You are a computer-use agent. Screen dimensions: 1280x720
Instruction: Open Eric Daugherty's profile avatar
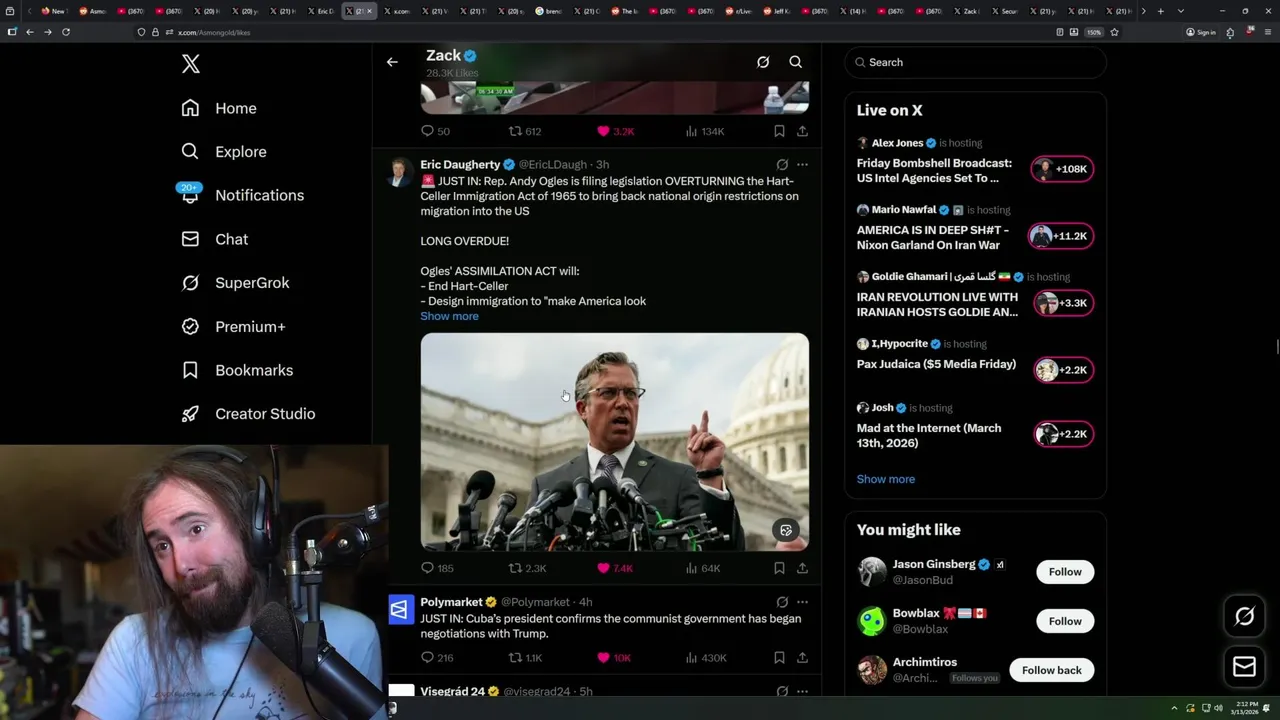[401, 172]
